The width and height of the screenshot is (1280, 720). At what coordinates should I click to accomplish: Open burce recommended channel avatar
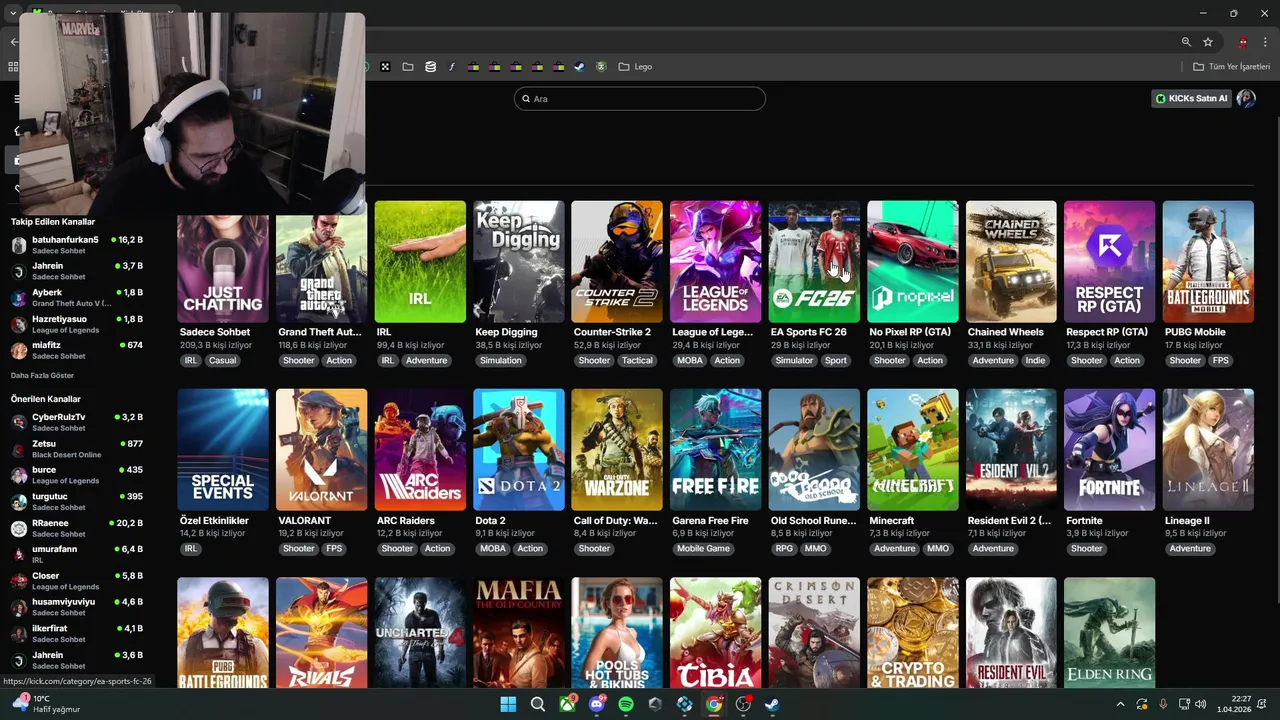[19, 475]
